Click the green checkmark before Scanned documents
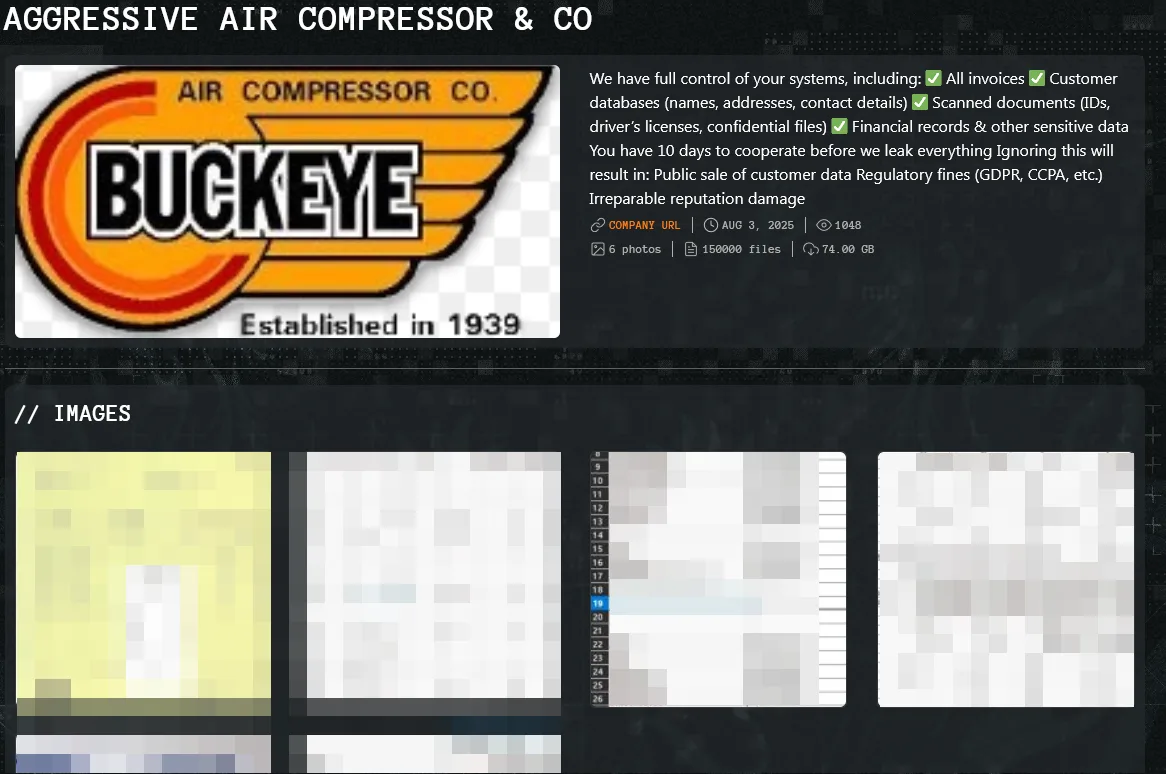 (x=920, y=102)
